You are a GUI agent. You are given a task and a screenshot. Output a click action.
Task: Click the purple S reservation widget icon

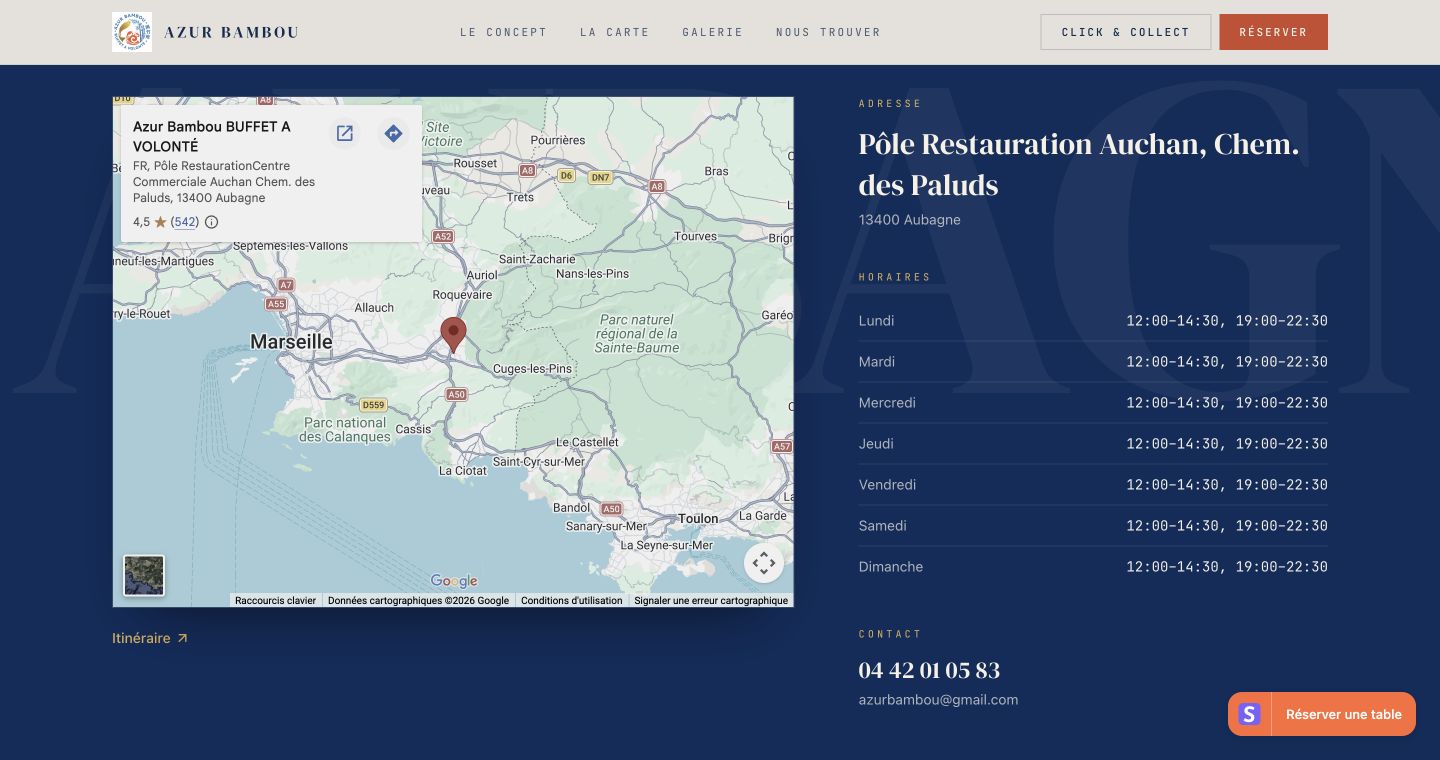tap(1250, 714)
